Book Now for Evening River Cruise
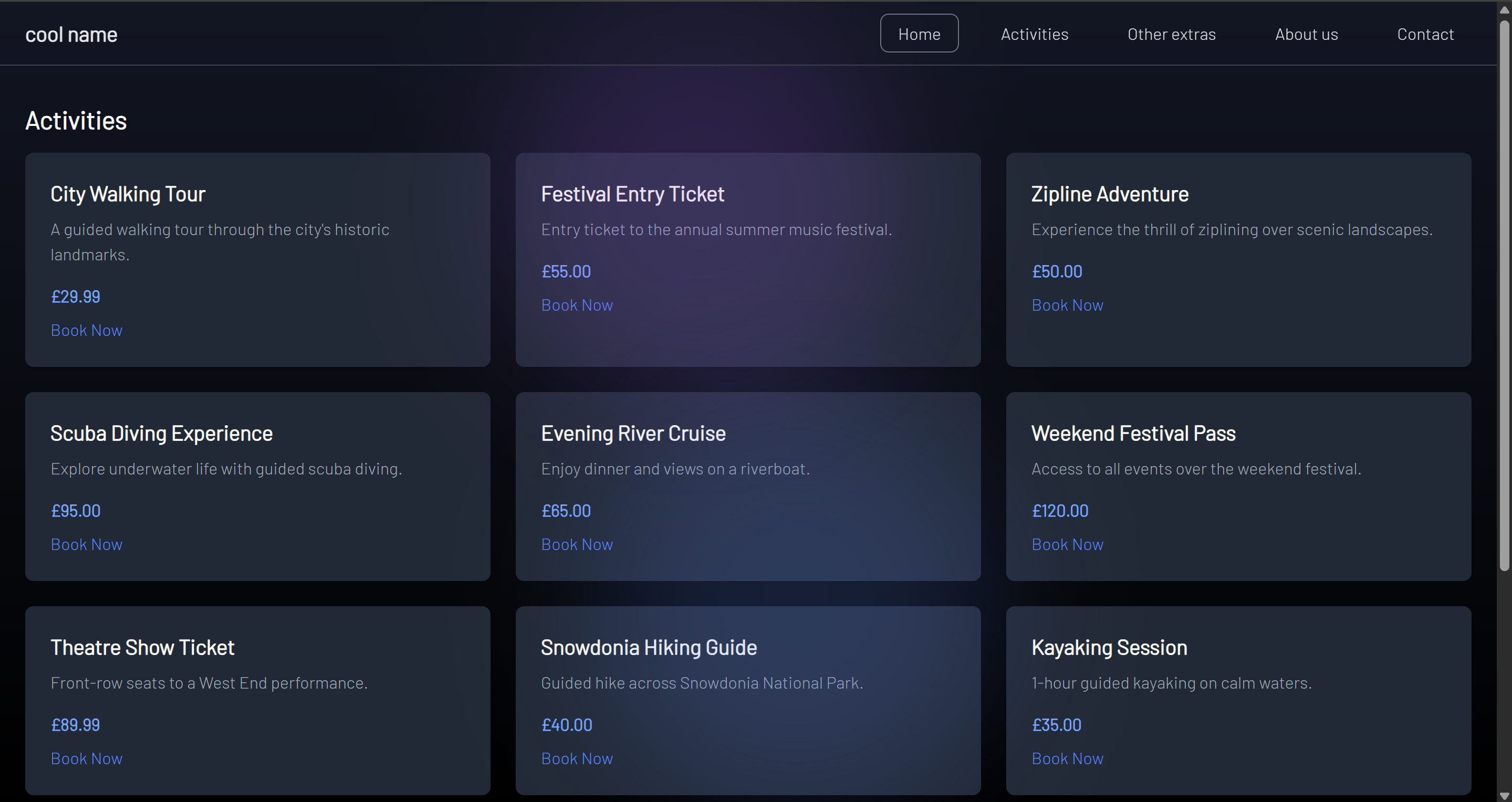The height and width of the screenshot is (802, 1512). click(577, 544)
